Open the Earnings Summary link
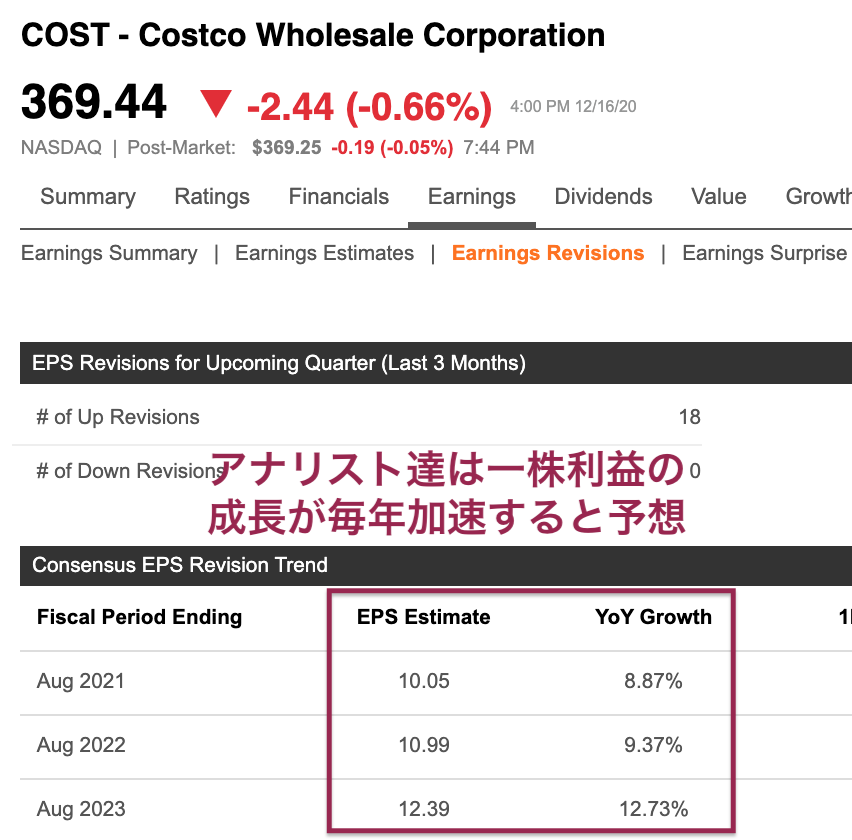 [x=109, y=253]
